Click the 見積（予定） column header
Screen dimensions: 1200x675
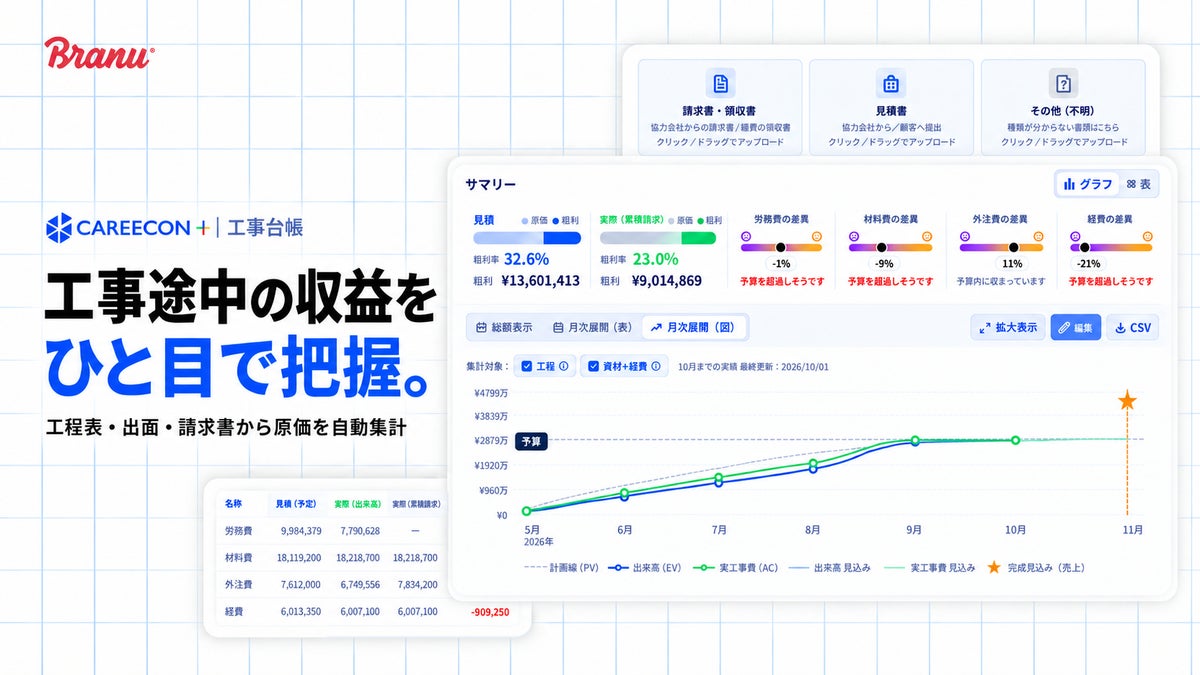(x=298, y=504)
